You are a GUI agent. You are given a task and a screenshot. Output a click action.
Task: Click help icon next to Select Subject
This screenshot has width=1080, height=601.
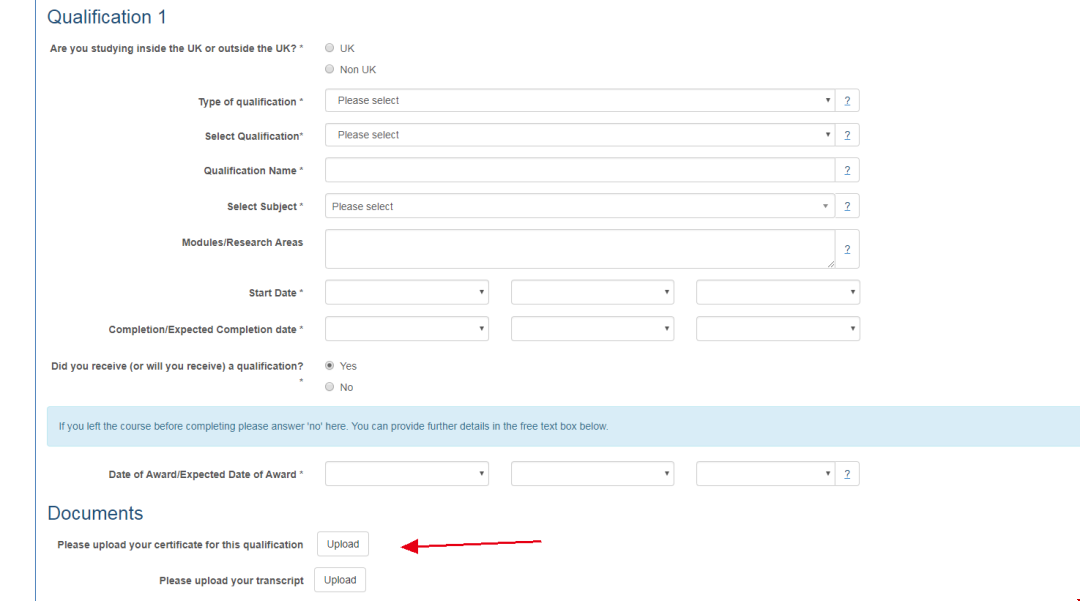846,207
